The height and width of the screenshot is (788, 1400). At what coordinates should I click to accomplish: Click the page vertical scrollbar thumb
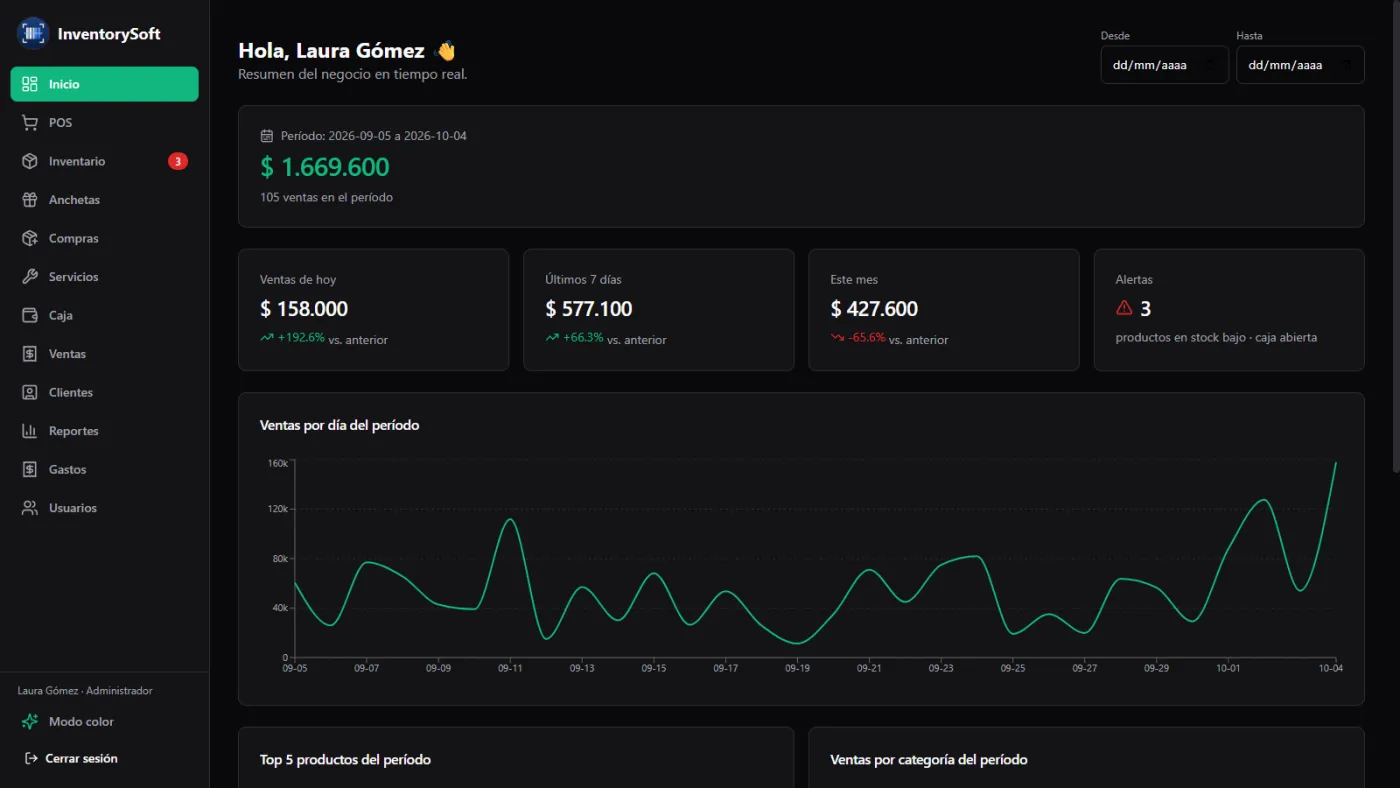coord(1395,237)
